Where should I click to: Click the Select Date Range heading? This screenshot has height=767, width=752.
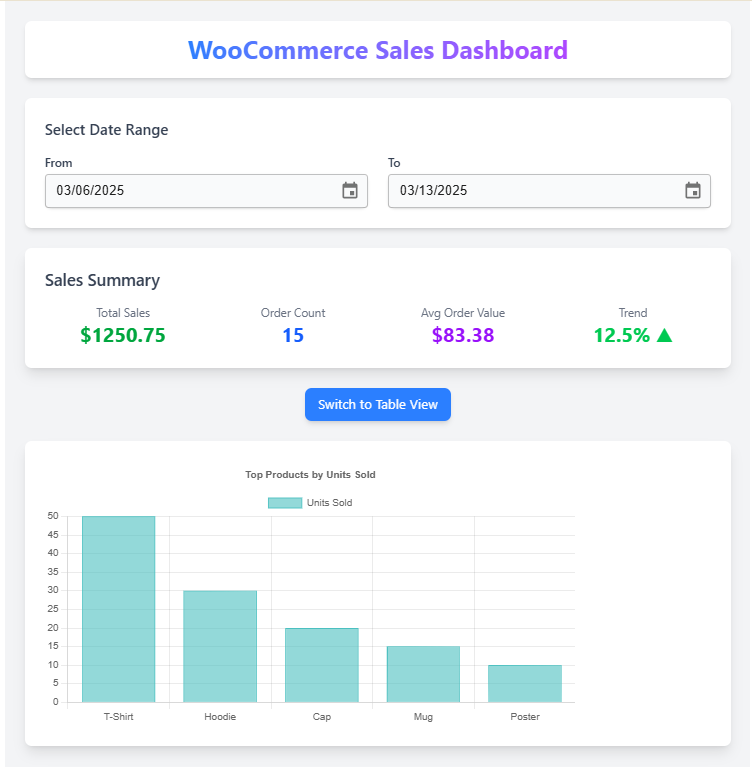point(107,130)
